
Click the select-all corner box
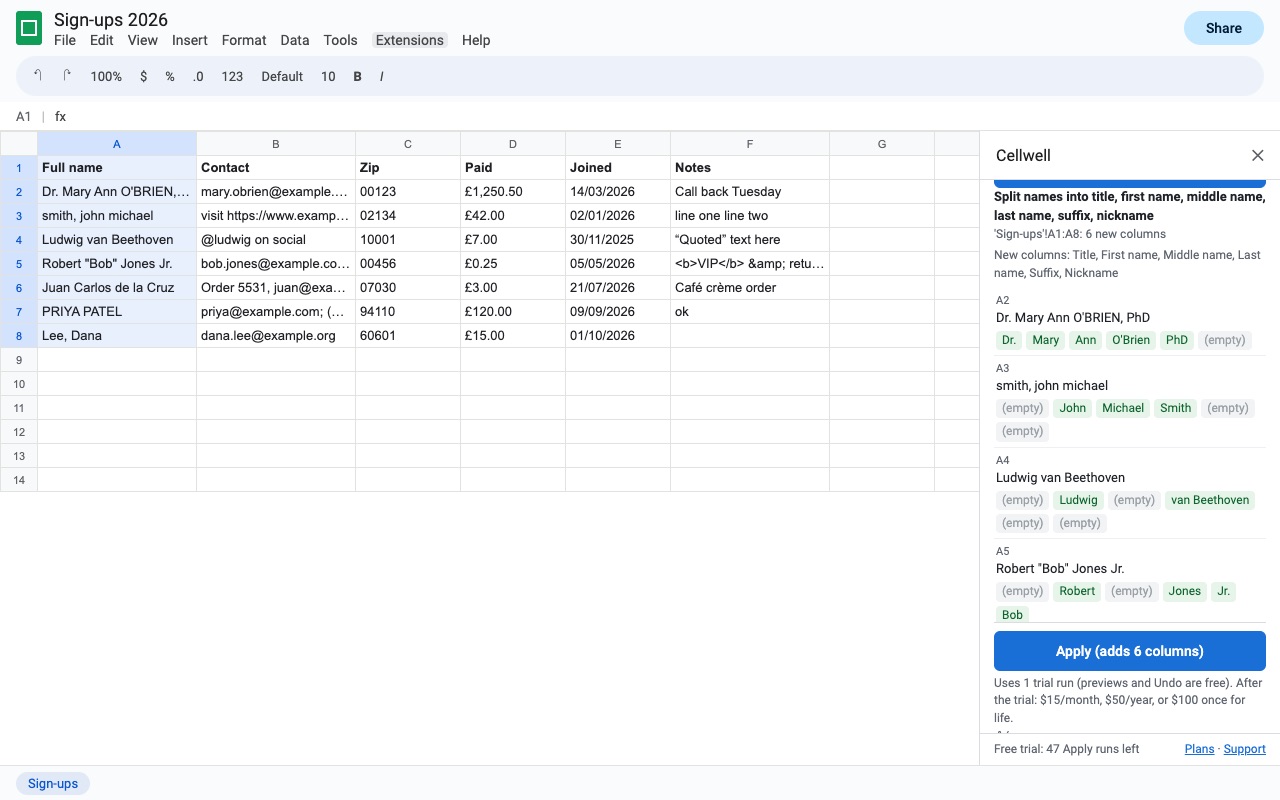click(x=19, y=144)
